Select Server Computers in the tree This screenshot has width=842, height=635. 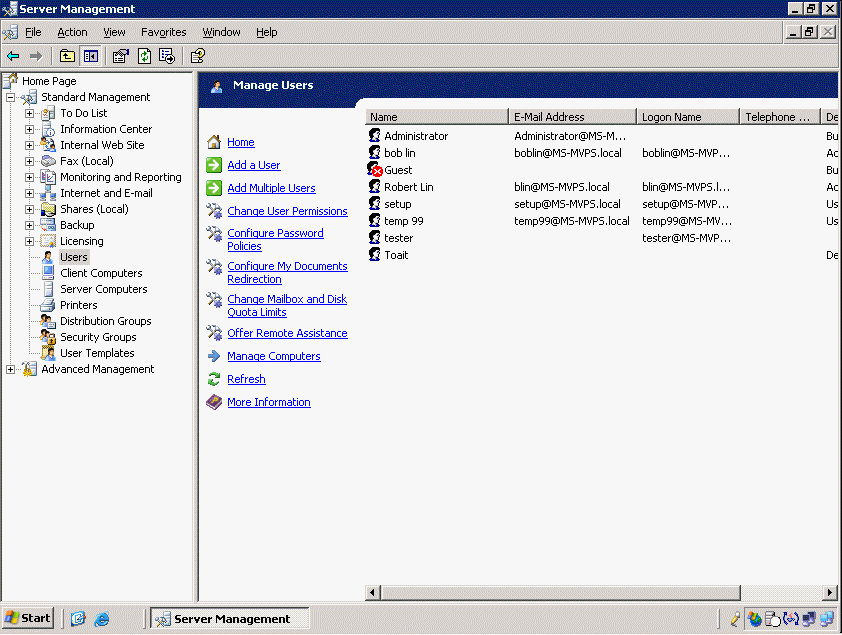point(104,289)
